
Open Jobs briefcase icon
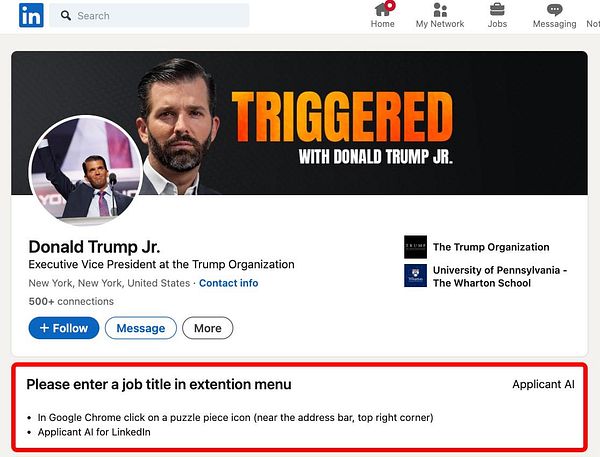pos(497,10)
